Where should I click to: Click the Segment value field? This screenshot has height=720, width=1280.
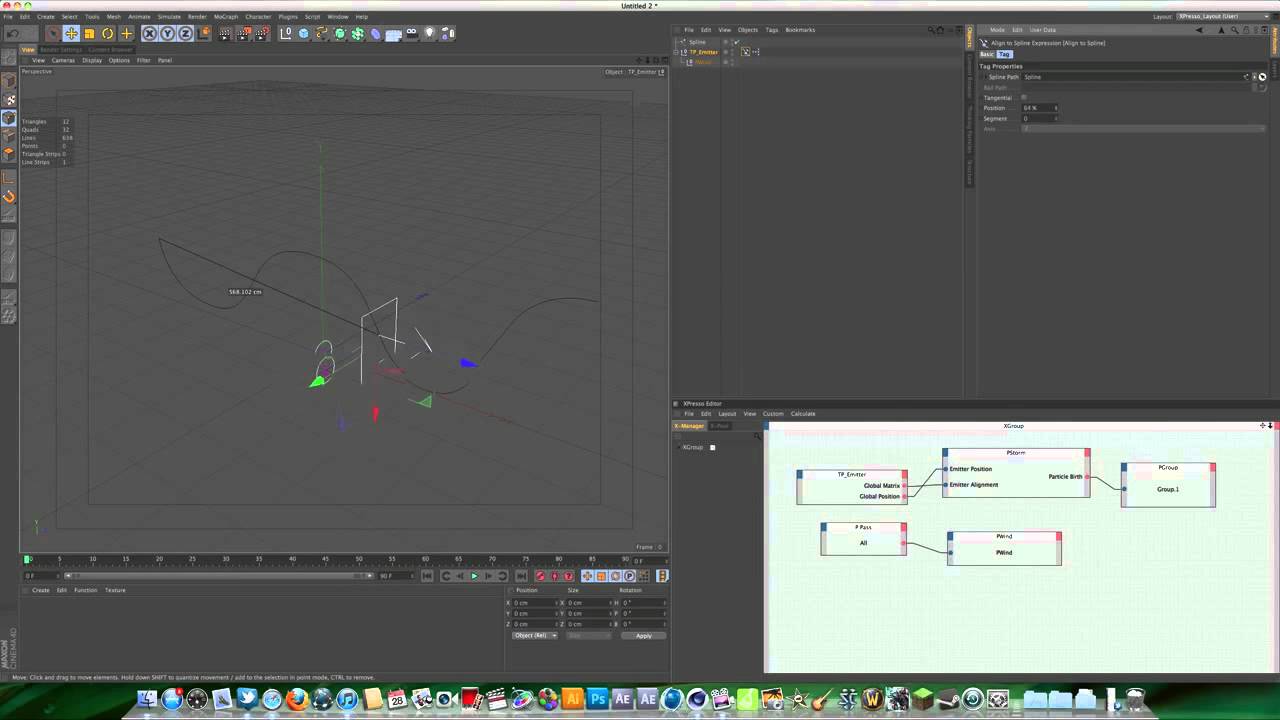click(x=1040, y=118)
